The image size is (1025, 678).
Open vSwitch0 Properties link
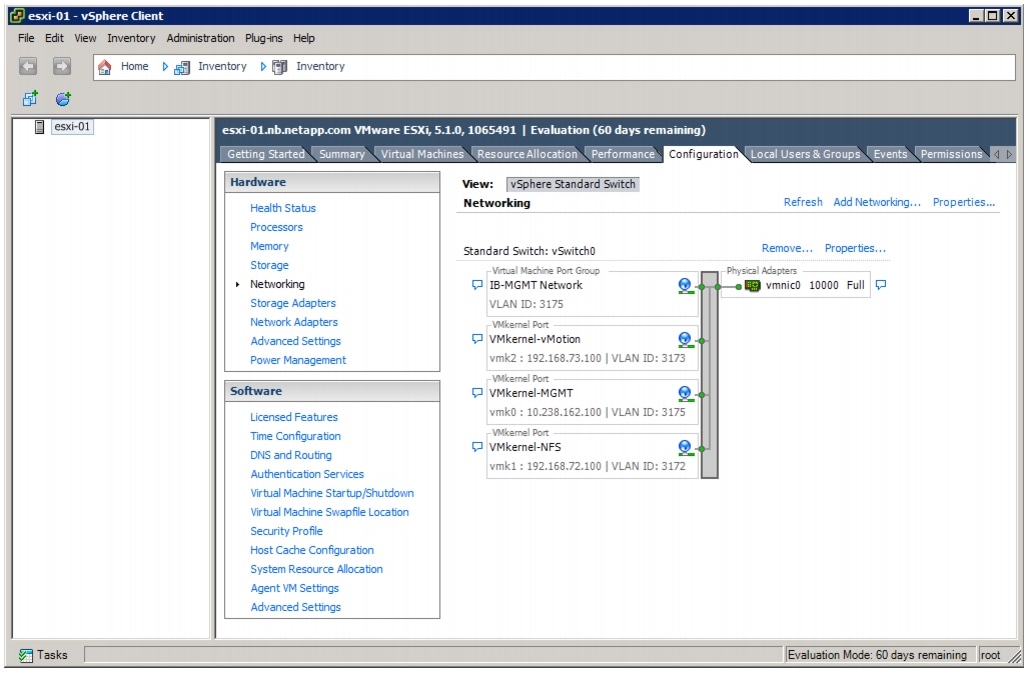855,248
